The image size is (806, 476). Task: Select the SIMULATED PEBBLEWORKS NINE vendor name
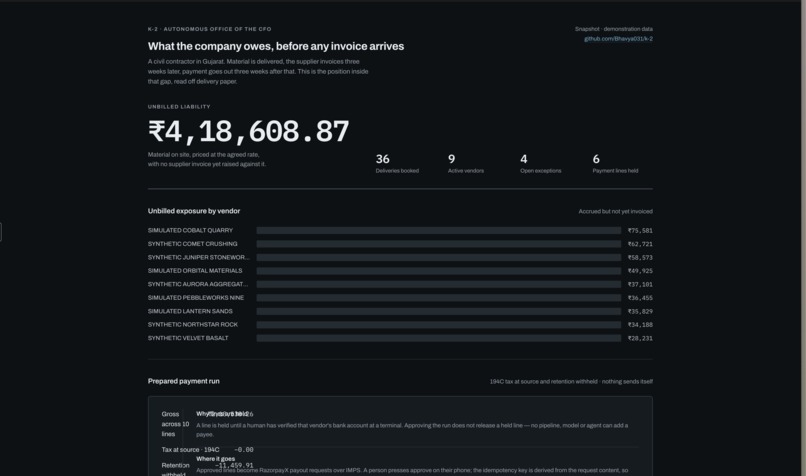pyautogui.click(x=196, y=298)
